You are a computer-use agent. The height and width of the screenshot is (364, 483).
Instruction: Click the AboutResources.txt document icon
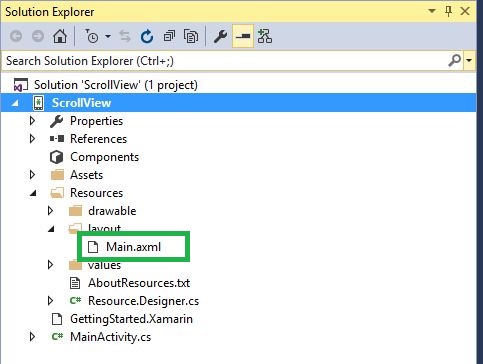[x=75, y=283]
